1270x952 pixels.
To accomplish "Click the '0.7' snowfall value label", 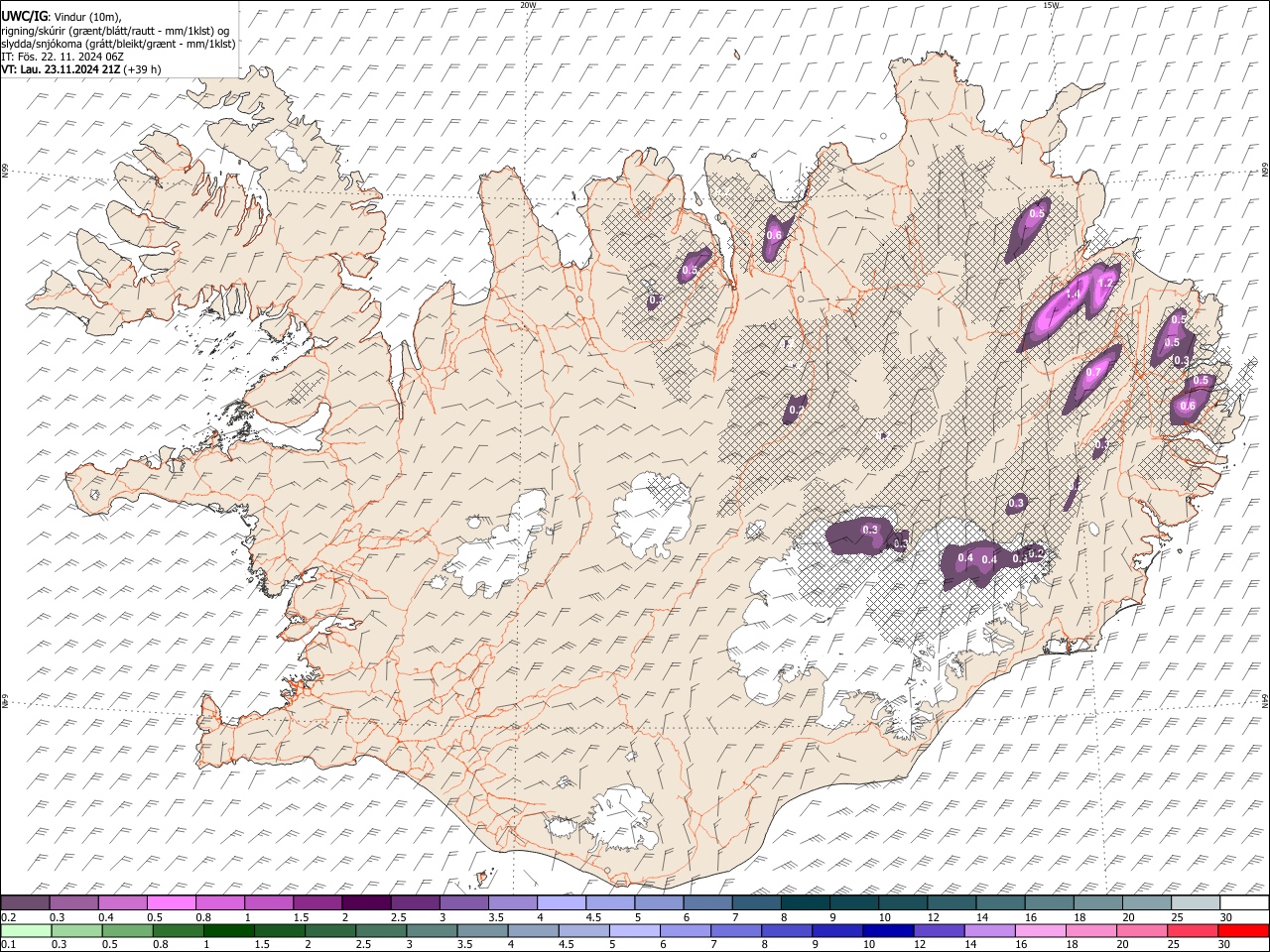I will coord(1093,372).
